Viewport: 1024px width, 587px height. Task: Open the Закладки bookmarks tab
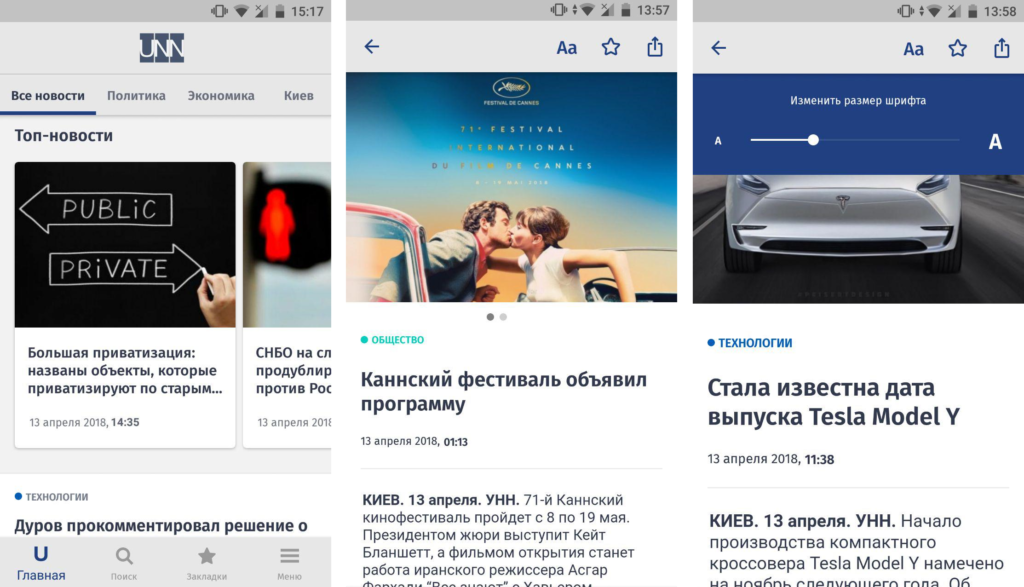[x=206, y=564]
